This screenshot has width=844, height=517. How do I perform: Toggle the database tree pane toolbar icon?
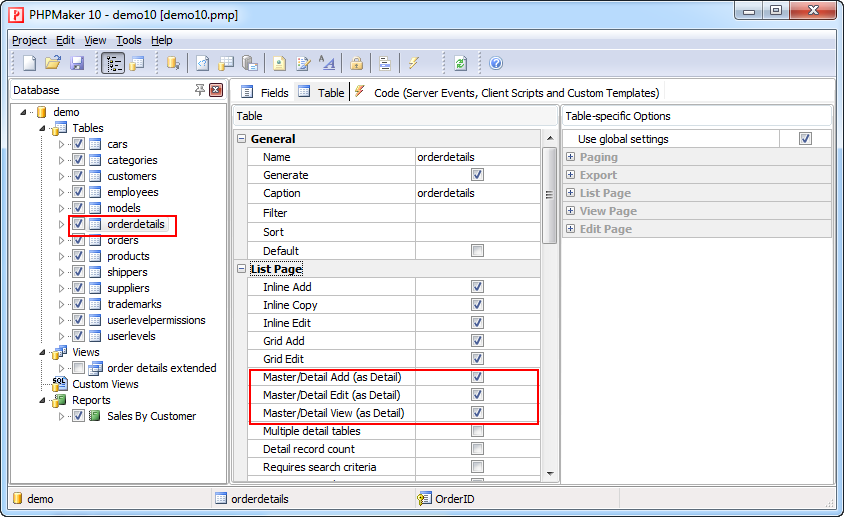[x=113, y=64]
